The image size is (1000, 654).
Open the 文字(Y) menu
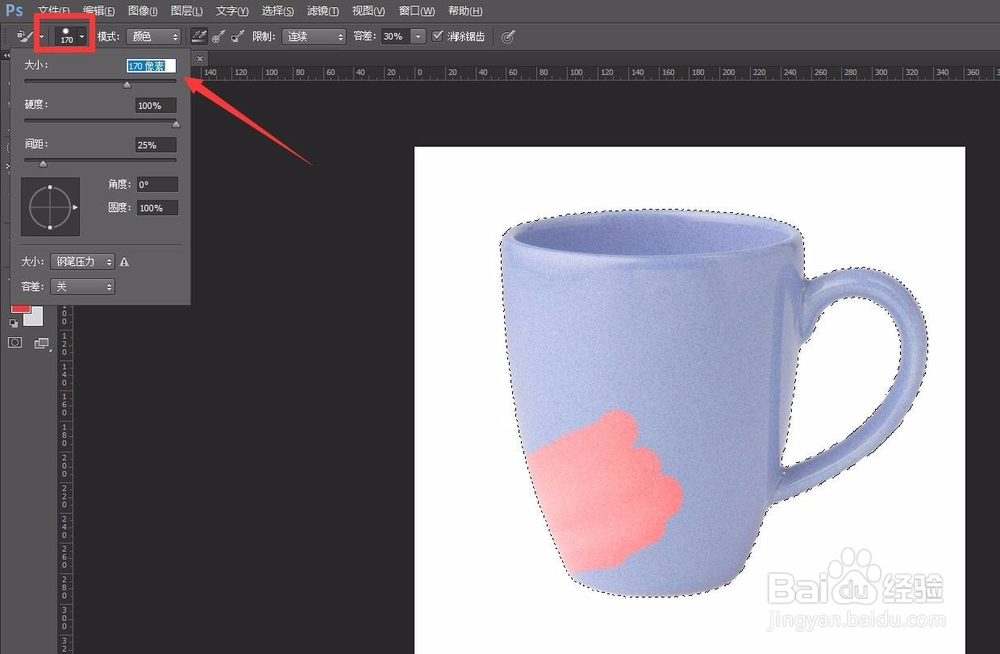pyautogui.click(x=232, y=11)
